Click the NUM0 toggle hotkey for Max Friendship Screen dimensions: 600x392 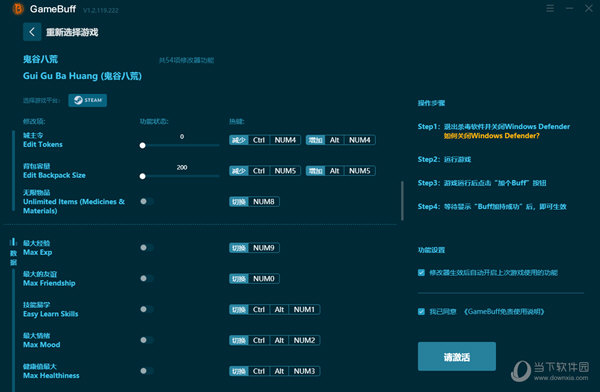(x=254, y=279)
